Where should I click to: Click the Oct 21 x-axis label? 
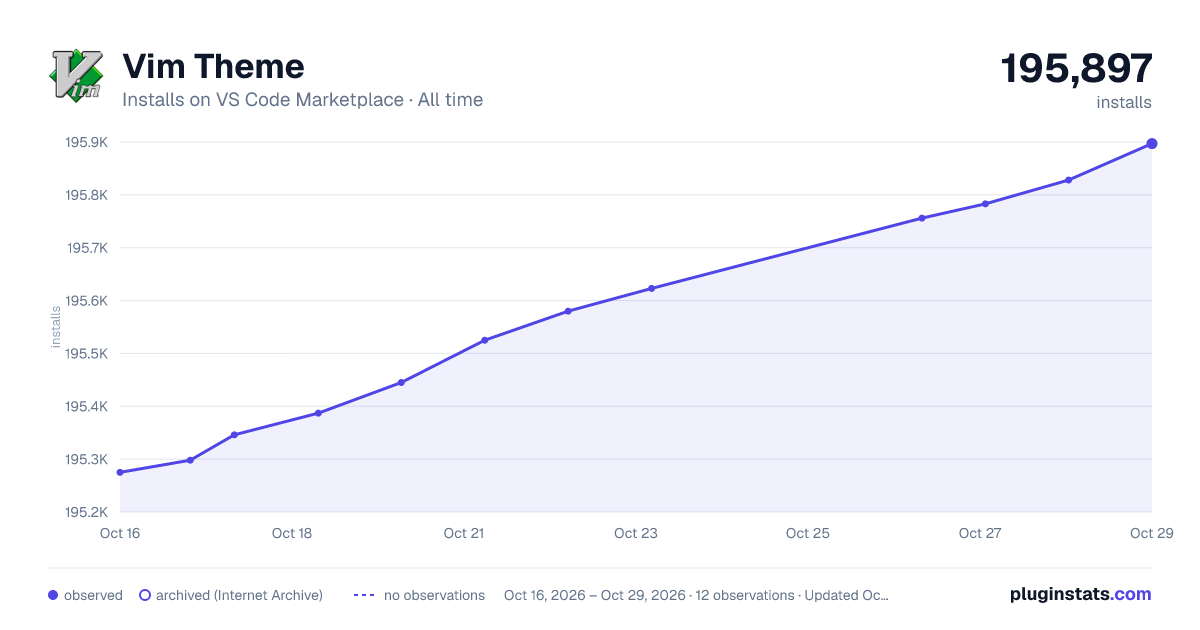[464, 533]
